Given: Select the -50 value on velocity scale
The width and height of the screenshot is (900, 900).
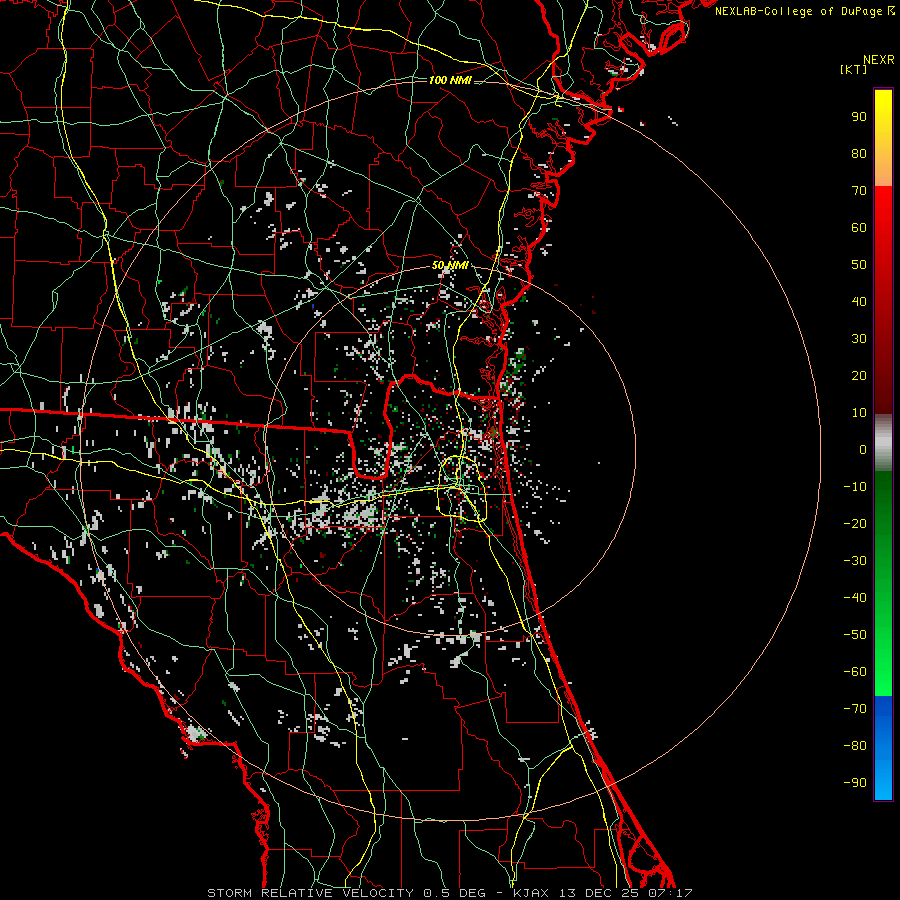Looking at the screenshot, I should click(855, 635).
